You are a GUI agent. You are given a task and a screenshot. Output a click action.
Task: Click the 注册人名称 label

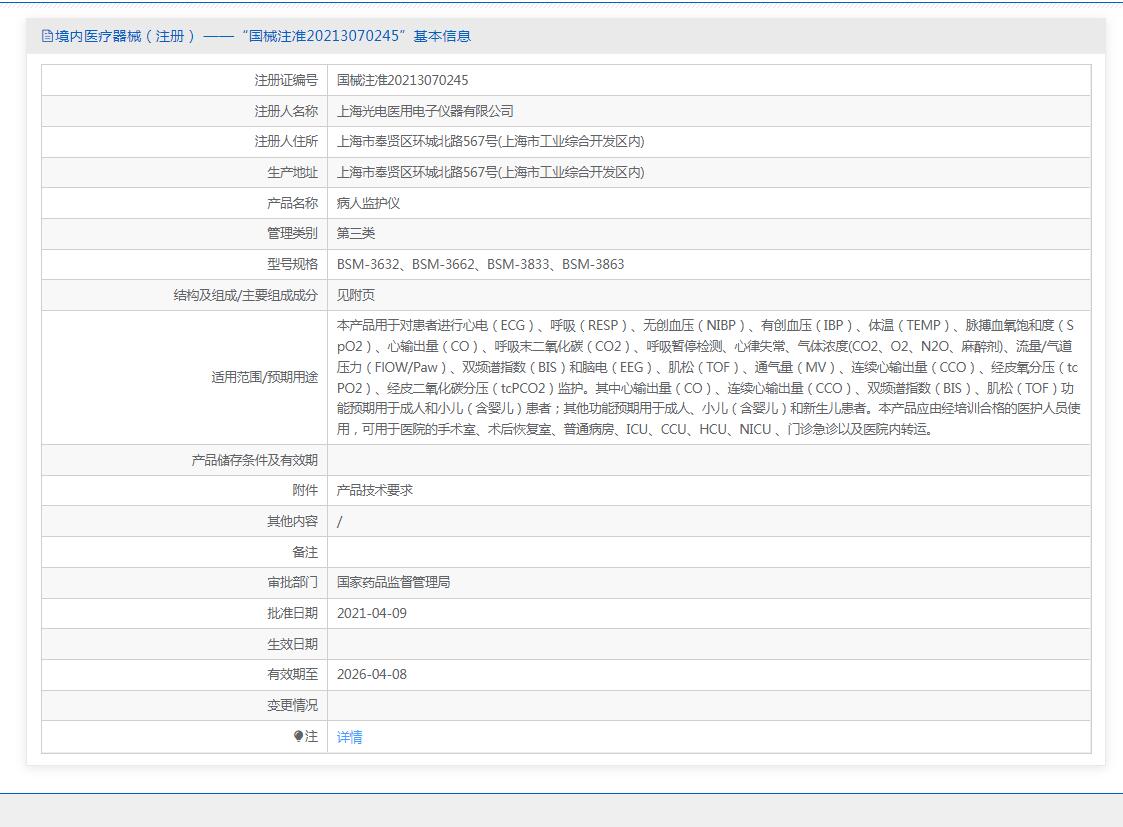286,111
